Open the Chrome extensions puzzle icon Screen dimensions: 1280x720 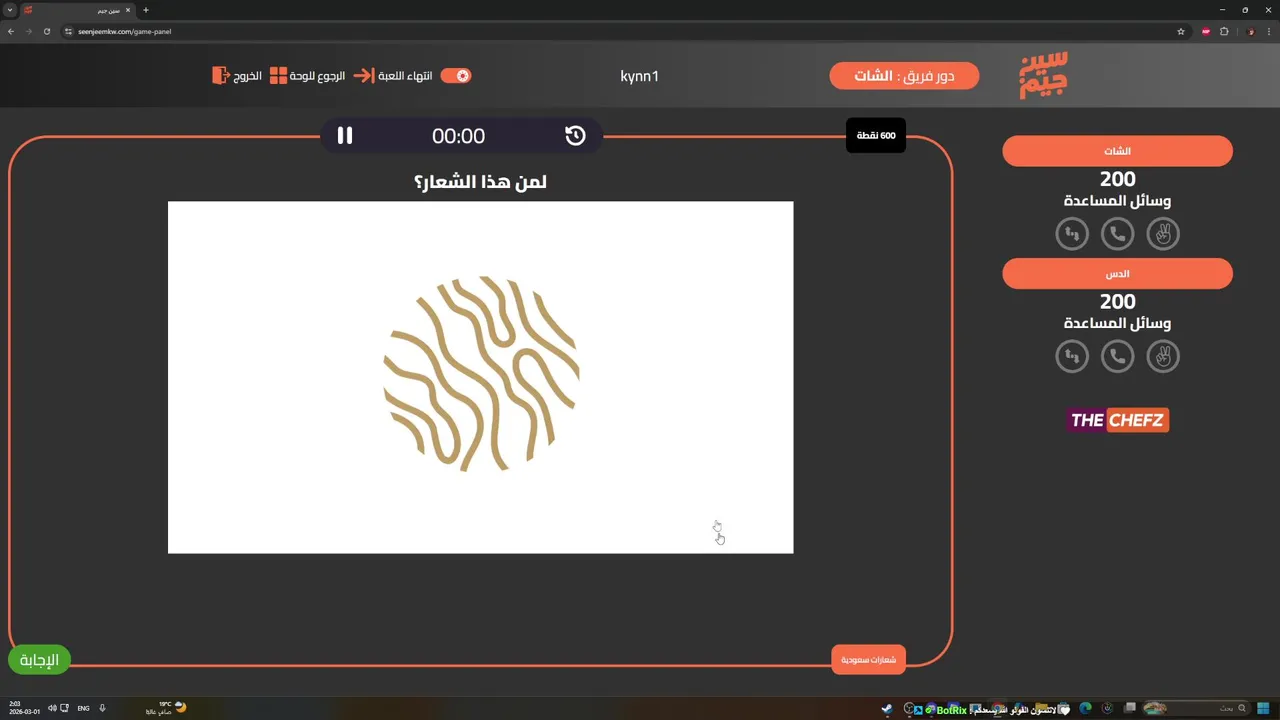click(x=1224, y=31)
